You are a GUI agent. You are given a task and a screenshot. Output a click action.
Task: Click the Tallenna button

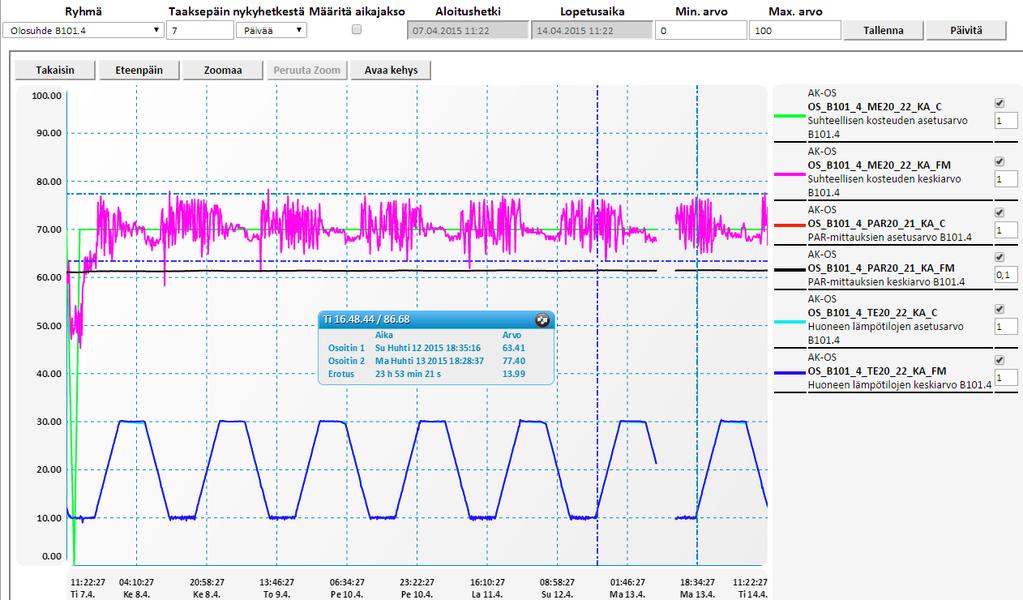pyautogui.click(x=883, y=31)
